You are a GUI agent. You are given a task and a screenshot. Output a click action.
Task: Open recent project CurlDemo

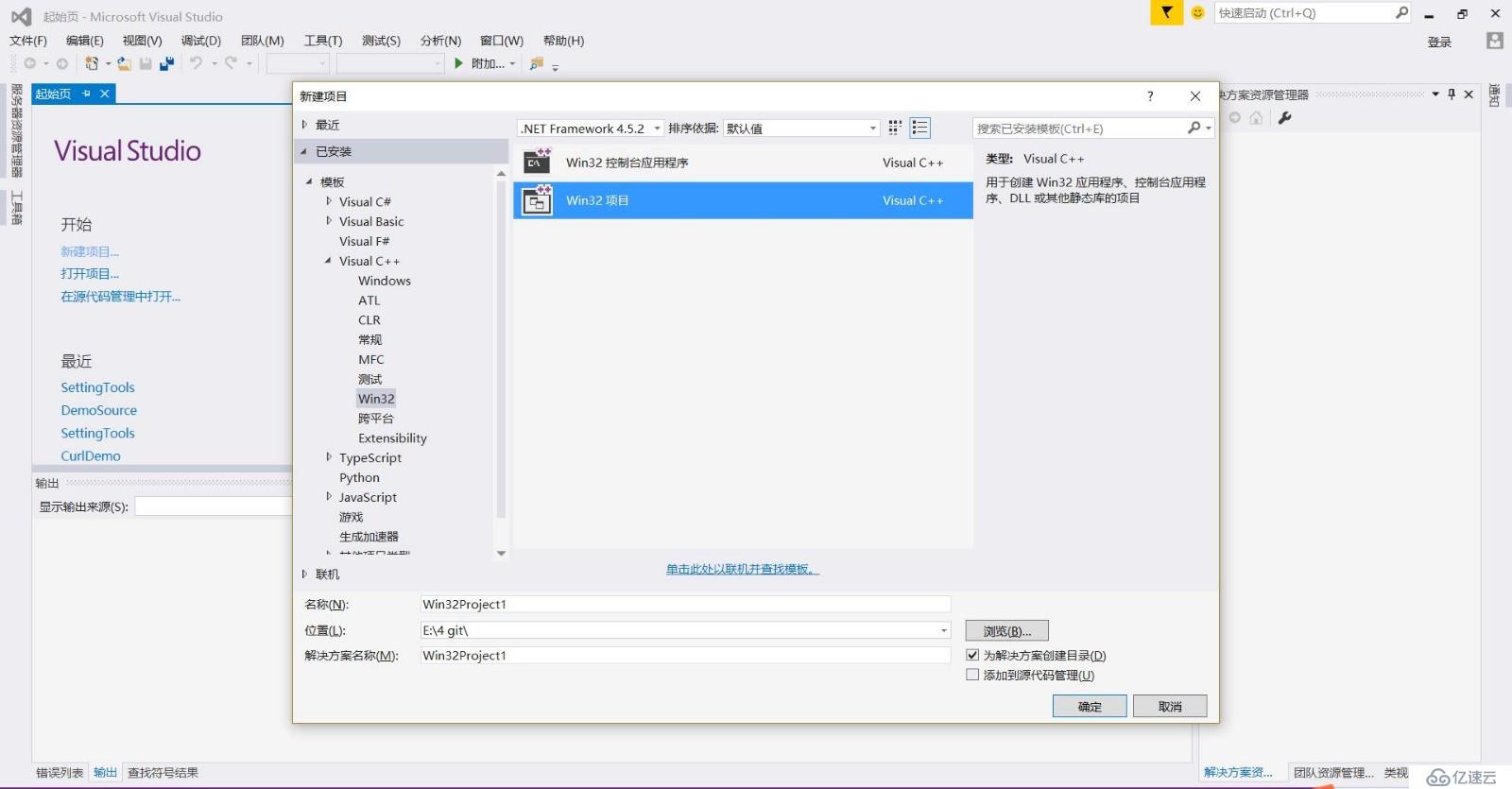coord(91,455)
